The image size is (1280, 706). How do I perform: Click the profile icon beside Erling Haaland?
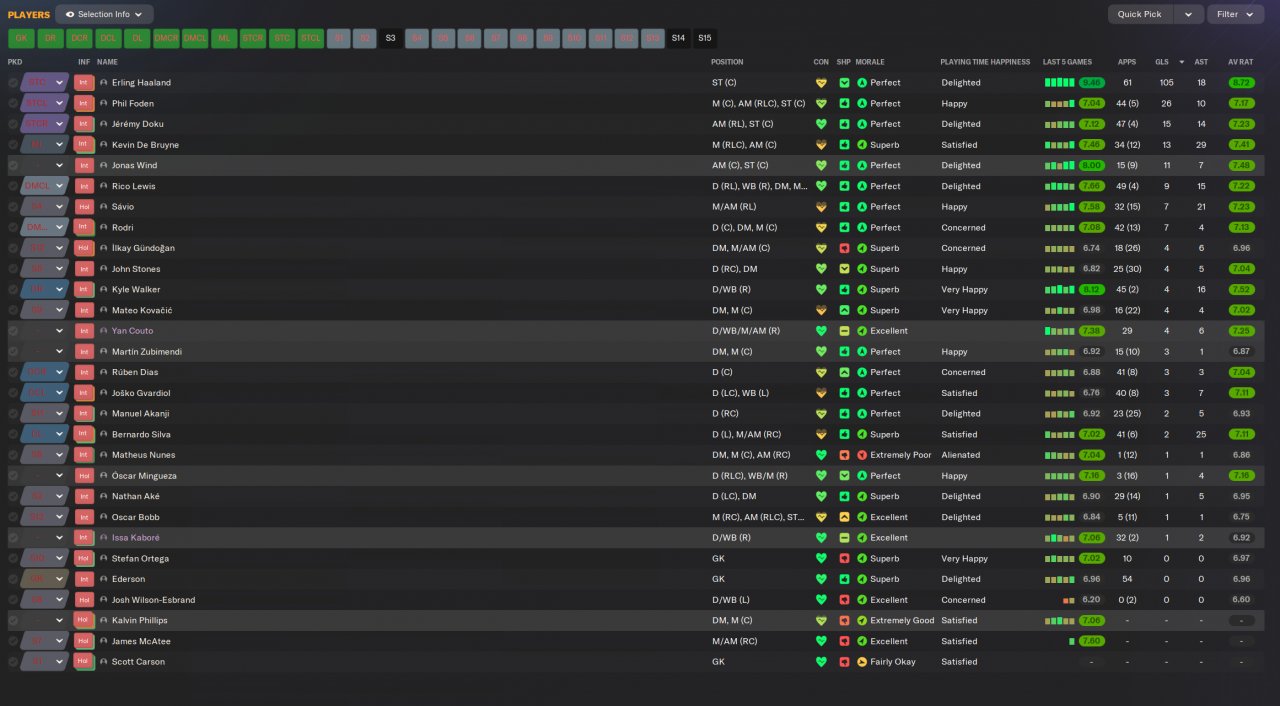coord(104,83)
